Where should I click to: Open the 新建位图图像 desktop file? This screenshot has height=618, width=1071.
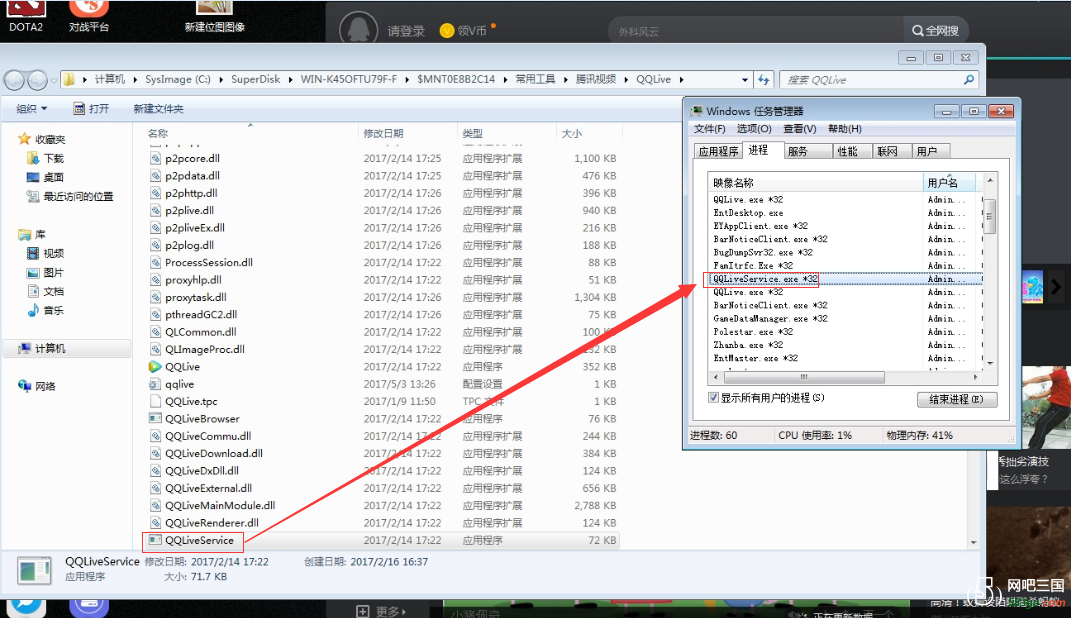point(214,15)
